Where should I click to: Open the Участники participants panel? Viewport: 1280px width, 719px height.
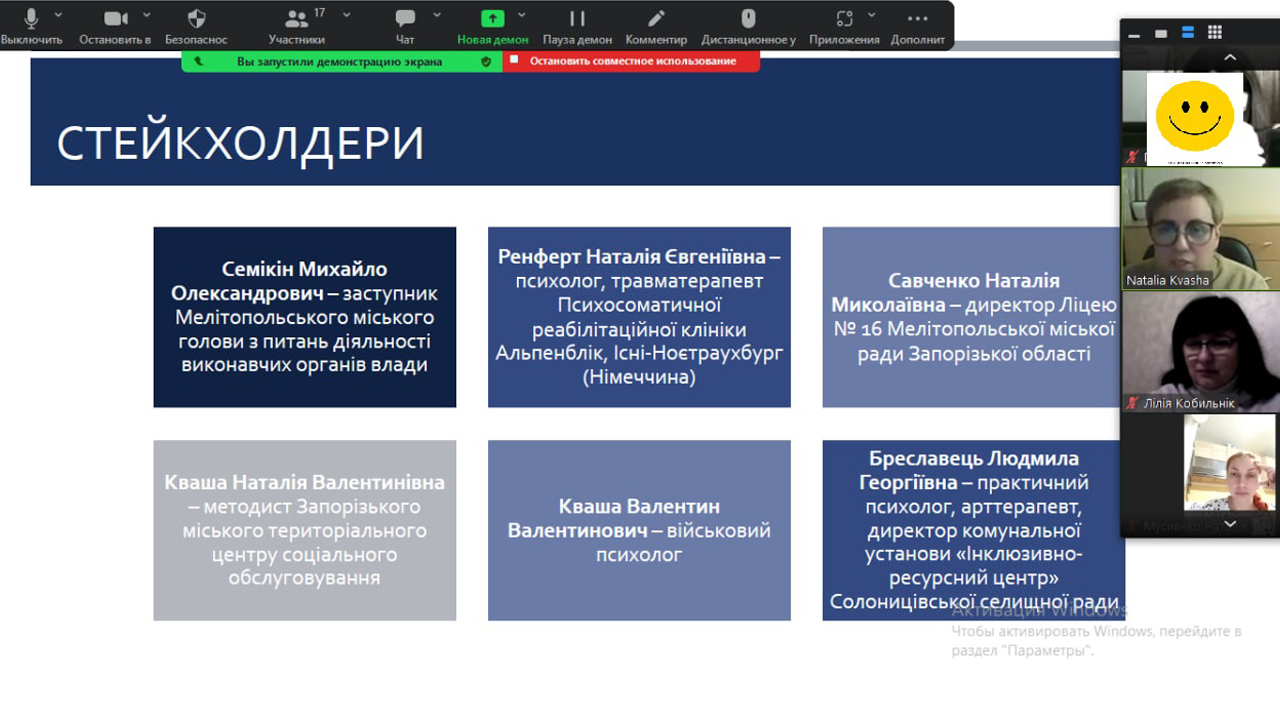(x=296, y=24)
